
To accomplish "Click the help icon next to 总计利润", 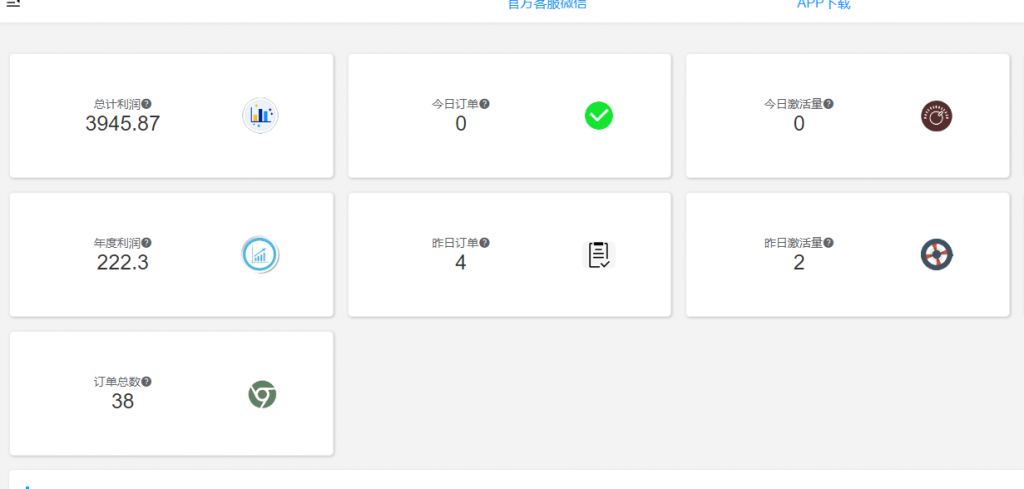I will pos(146,104).
